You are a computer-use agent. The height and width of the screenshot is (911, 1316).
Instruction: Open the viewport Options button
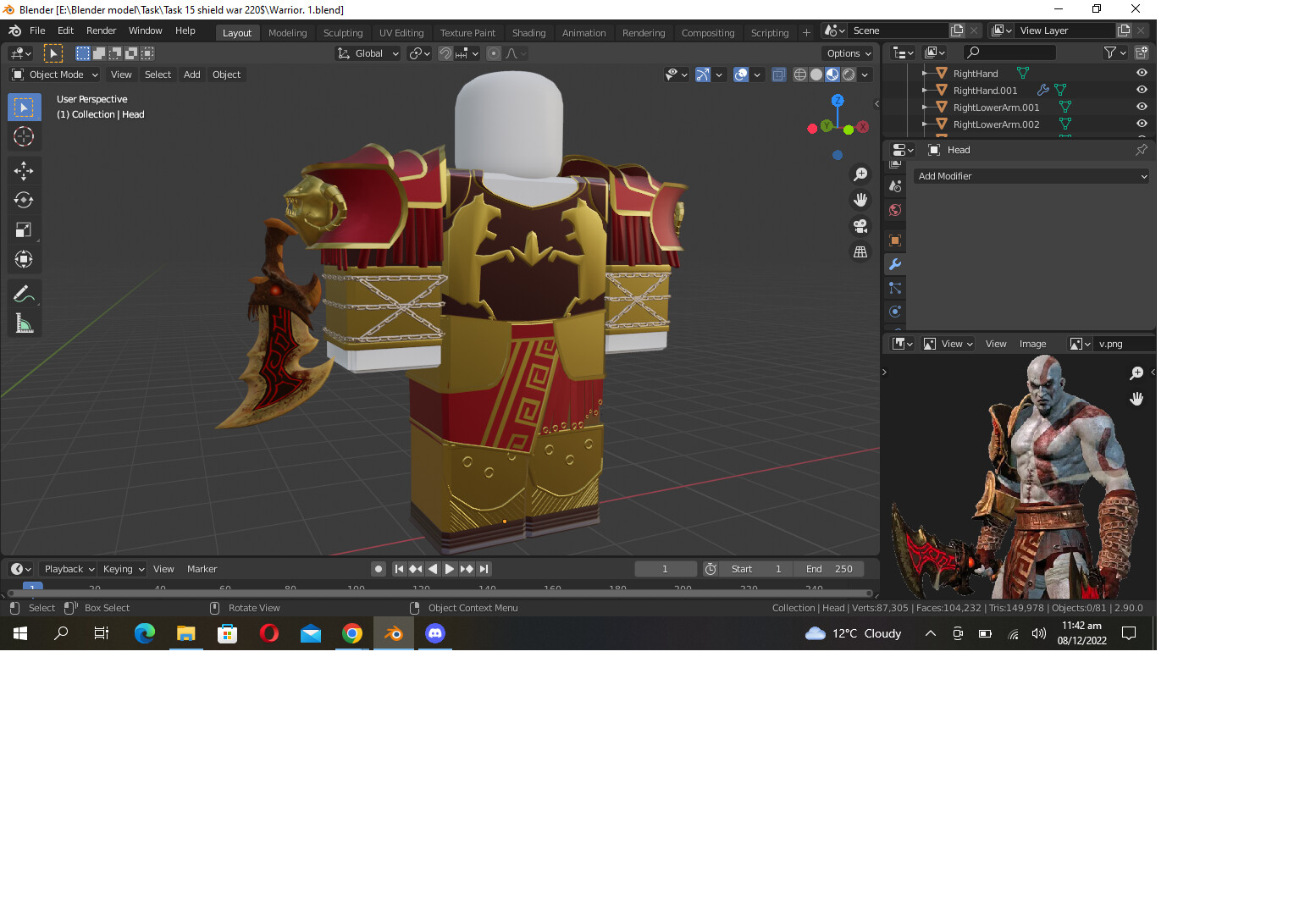pos(848,53)
